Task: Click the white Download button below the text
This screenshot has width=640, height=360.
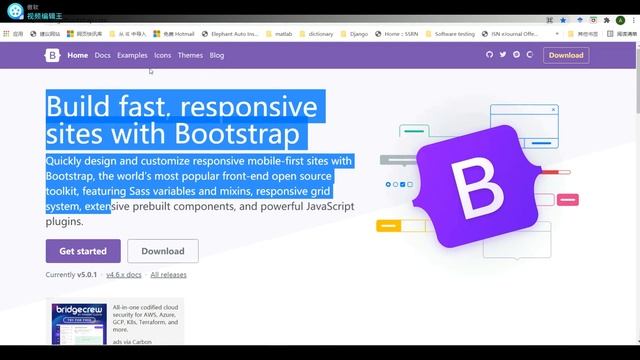Action: point(163,251)
